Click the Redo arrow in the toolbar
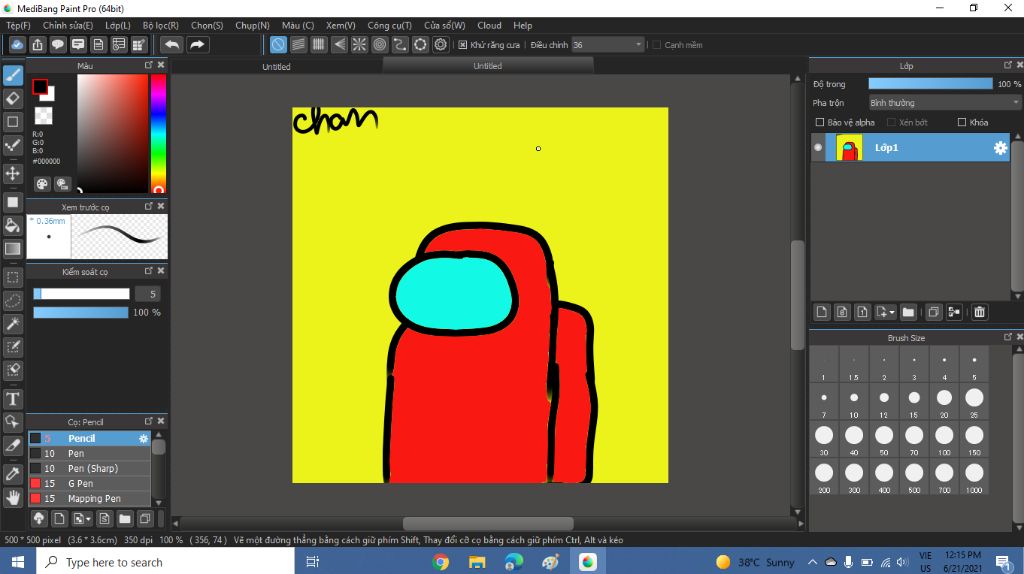This screenshot has height=574, width=1024. click(x=197, y=44)
